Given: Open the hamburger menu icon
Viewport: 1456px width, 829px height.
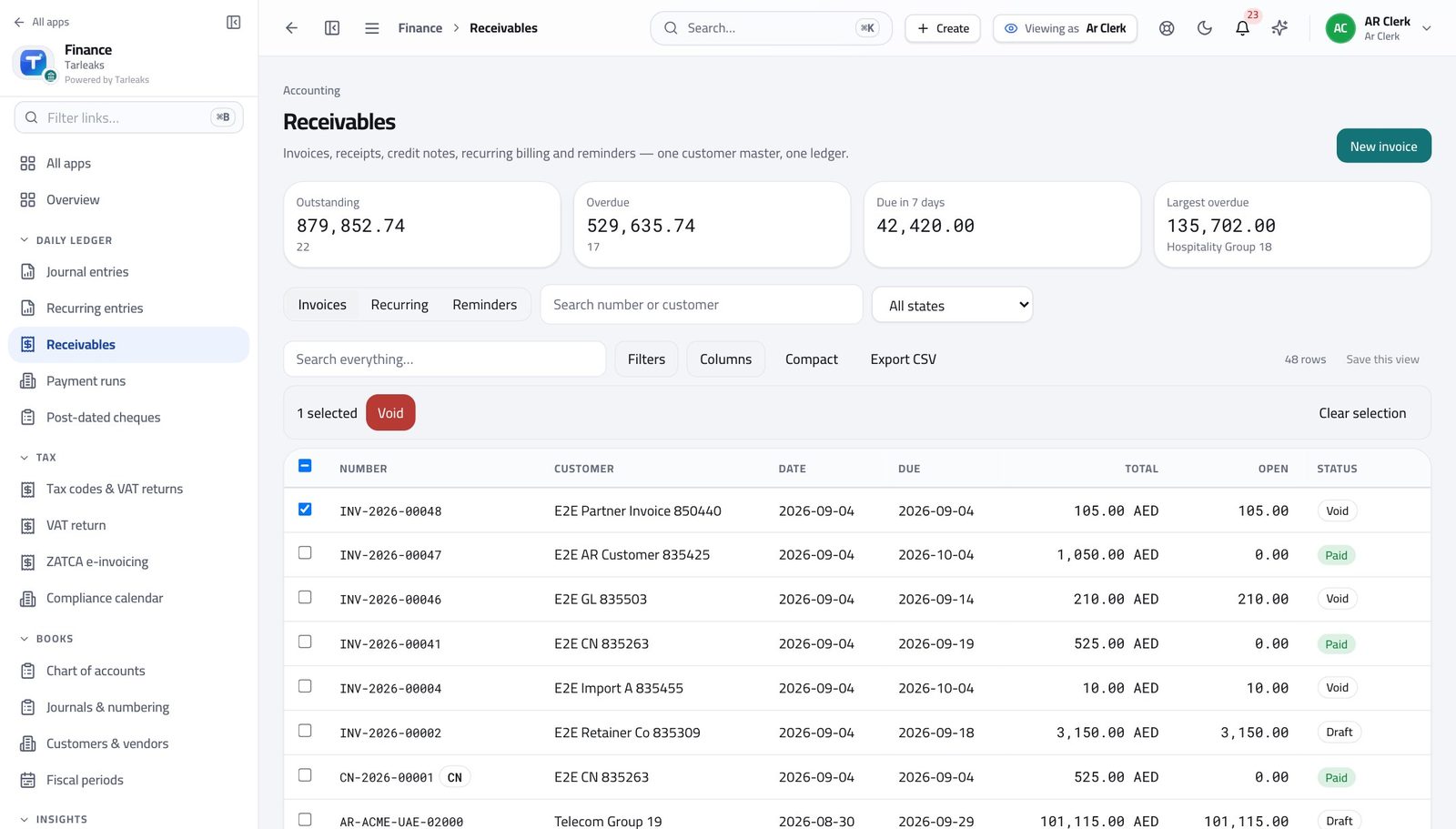Looking at the screenshot, I should pyautogui.click(x=372, y=28).
